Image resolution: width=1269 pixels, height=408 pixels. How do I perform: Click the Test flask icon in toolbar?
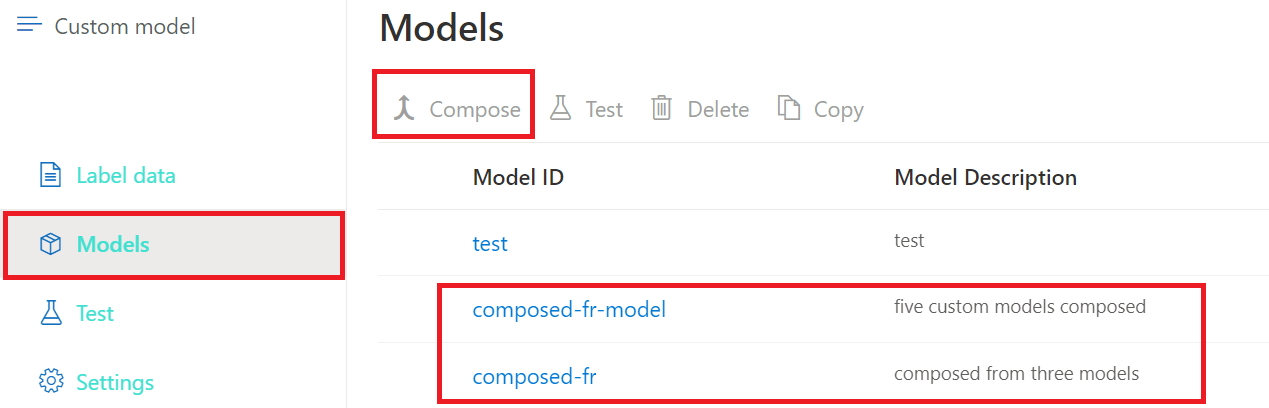pyautogui.click(x=561, y=109)
